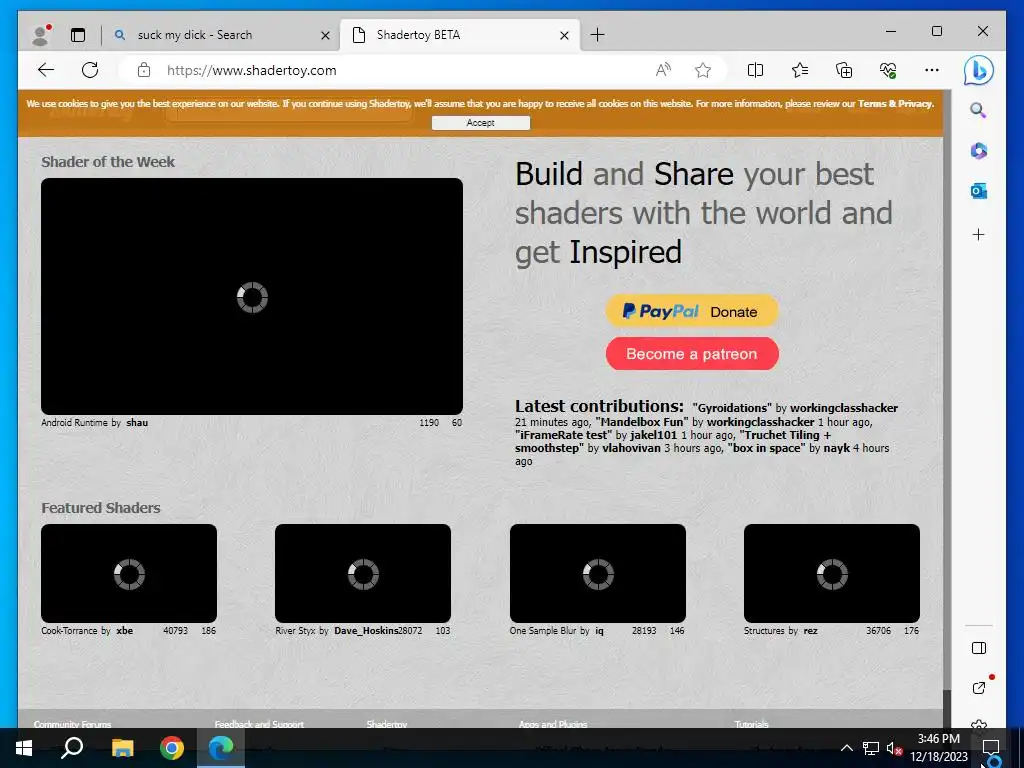Open the iFrameRate test shader link

point(564,435)
